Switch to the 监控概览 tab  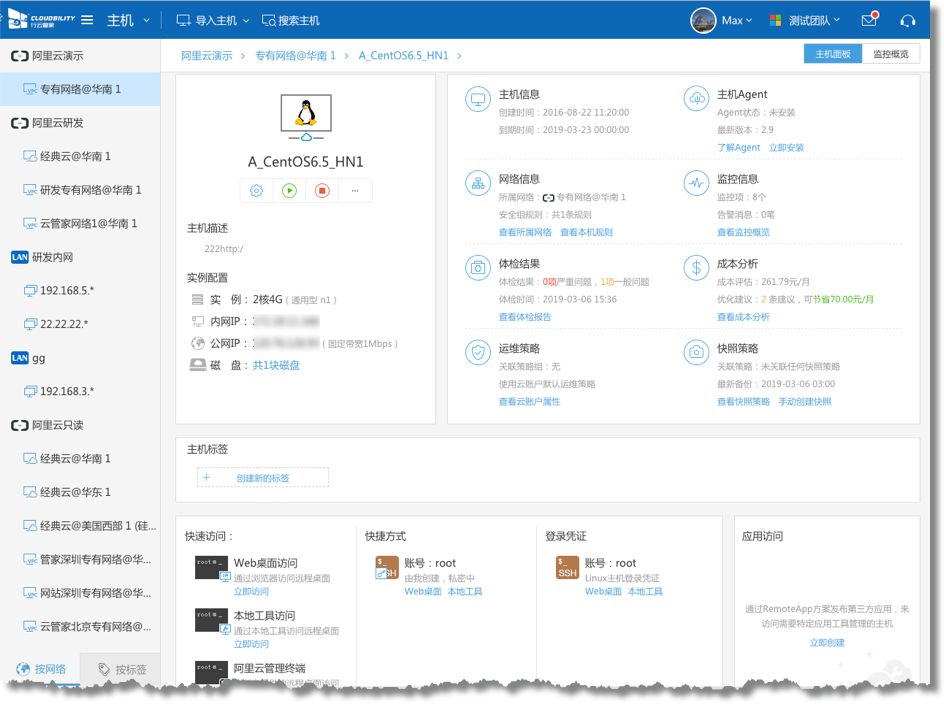[x=890, y=54]
